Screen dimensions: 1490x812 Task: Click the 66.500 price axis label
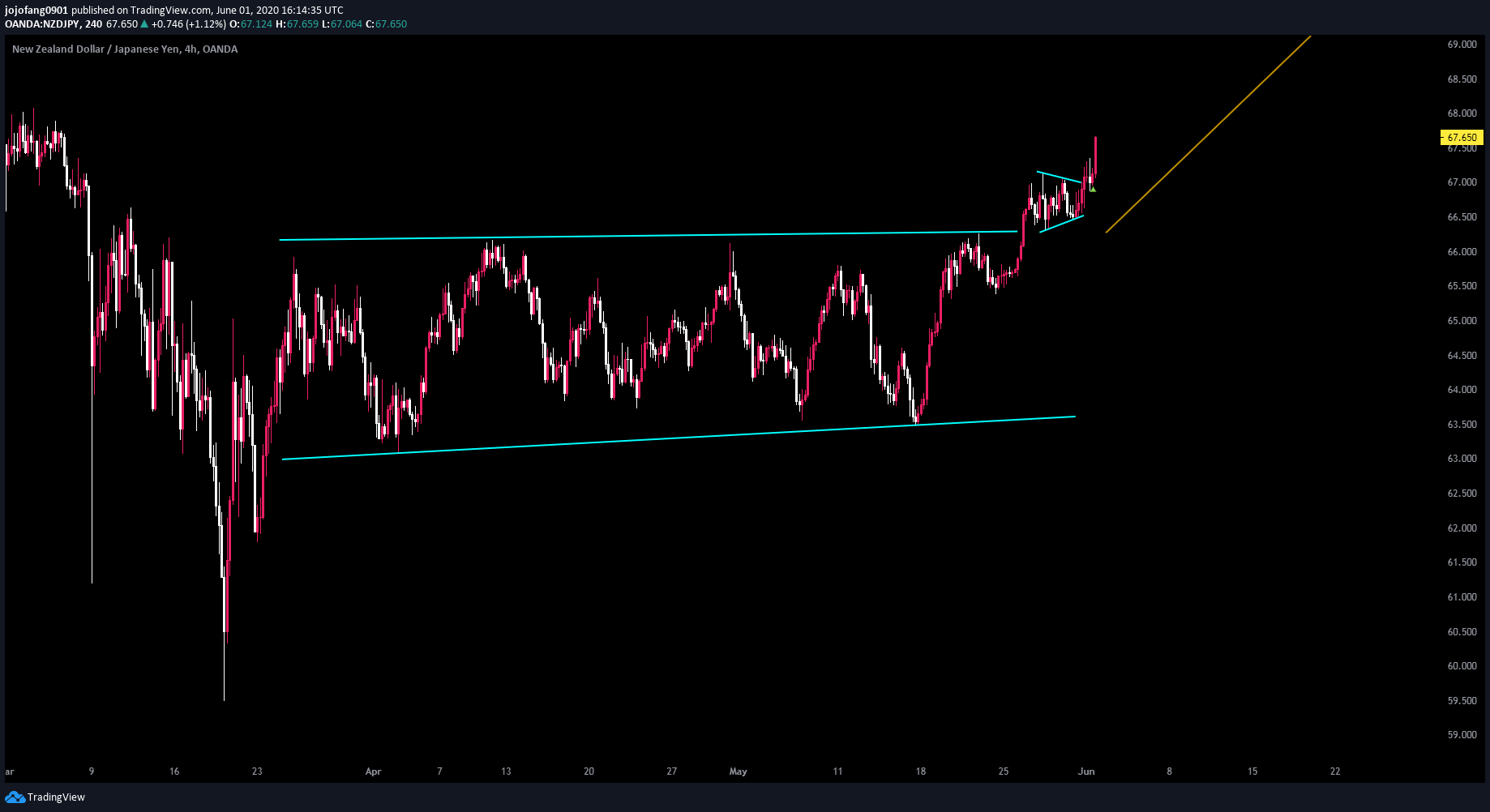[1462, 217]
